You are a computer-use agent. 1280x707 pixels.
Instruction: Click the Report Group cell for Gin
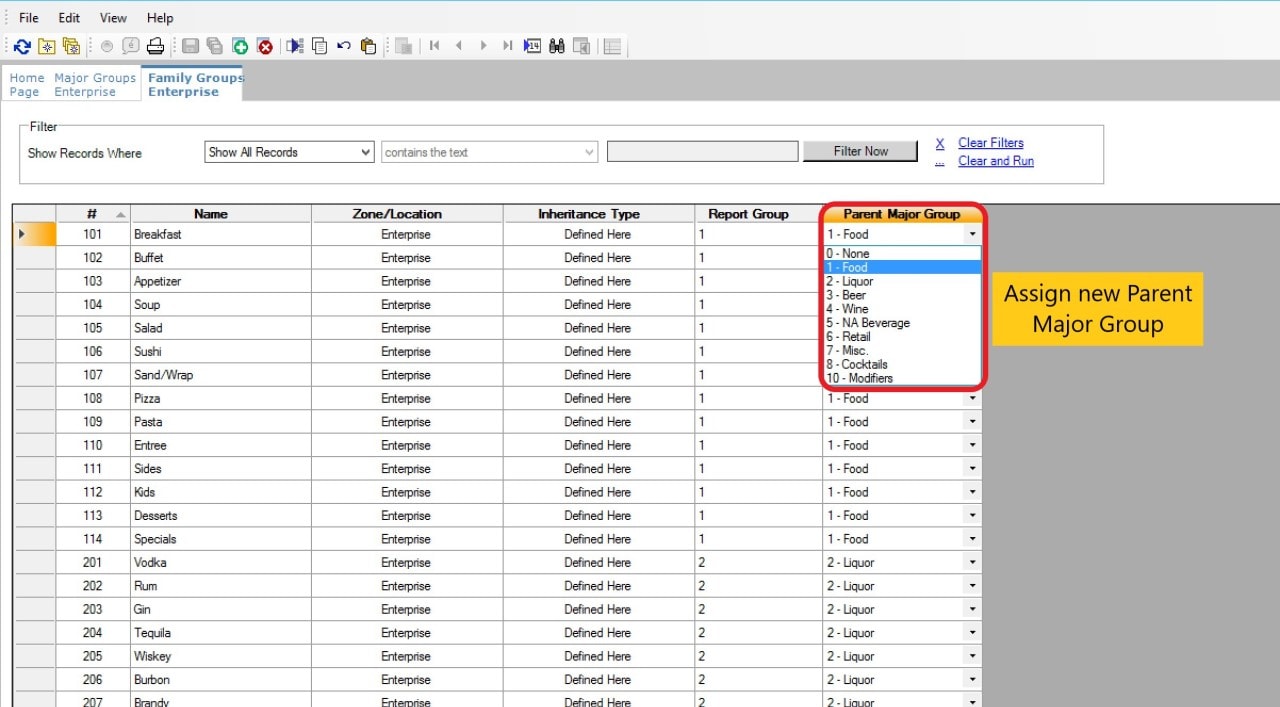tap(759, 609)
